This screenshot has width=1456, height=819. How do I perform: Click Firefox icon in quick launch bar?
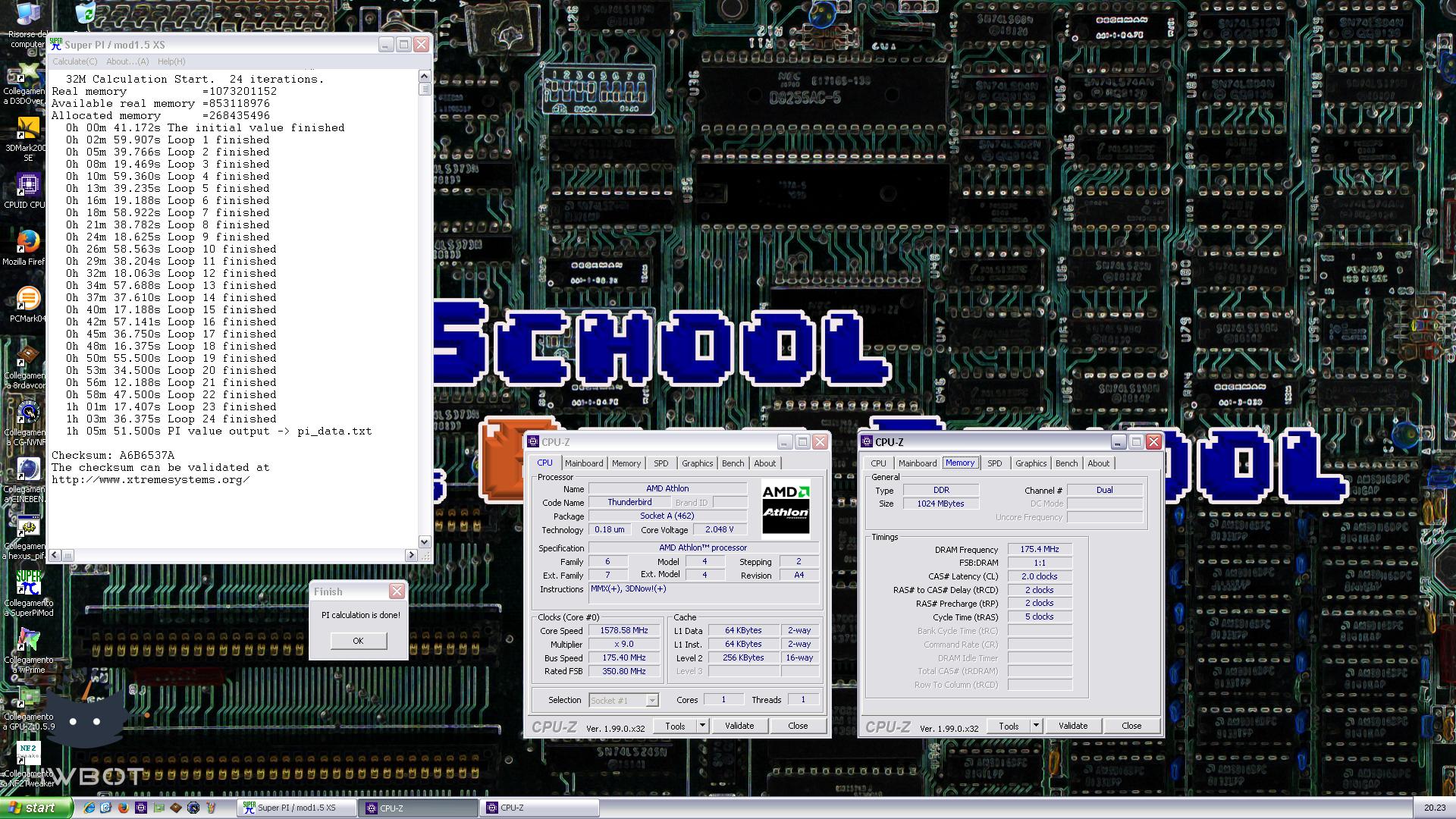pyautogui.click(x=124, y=808)
